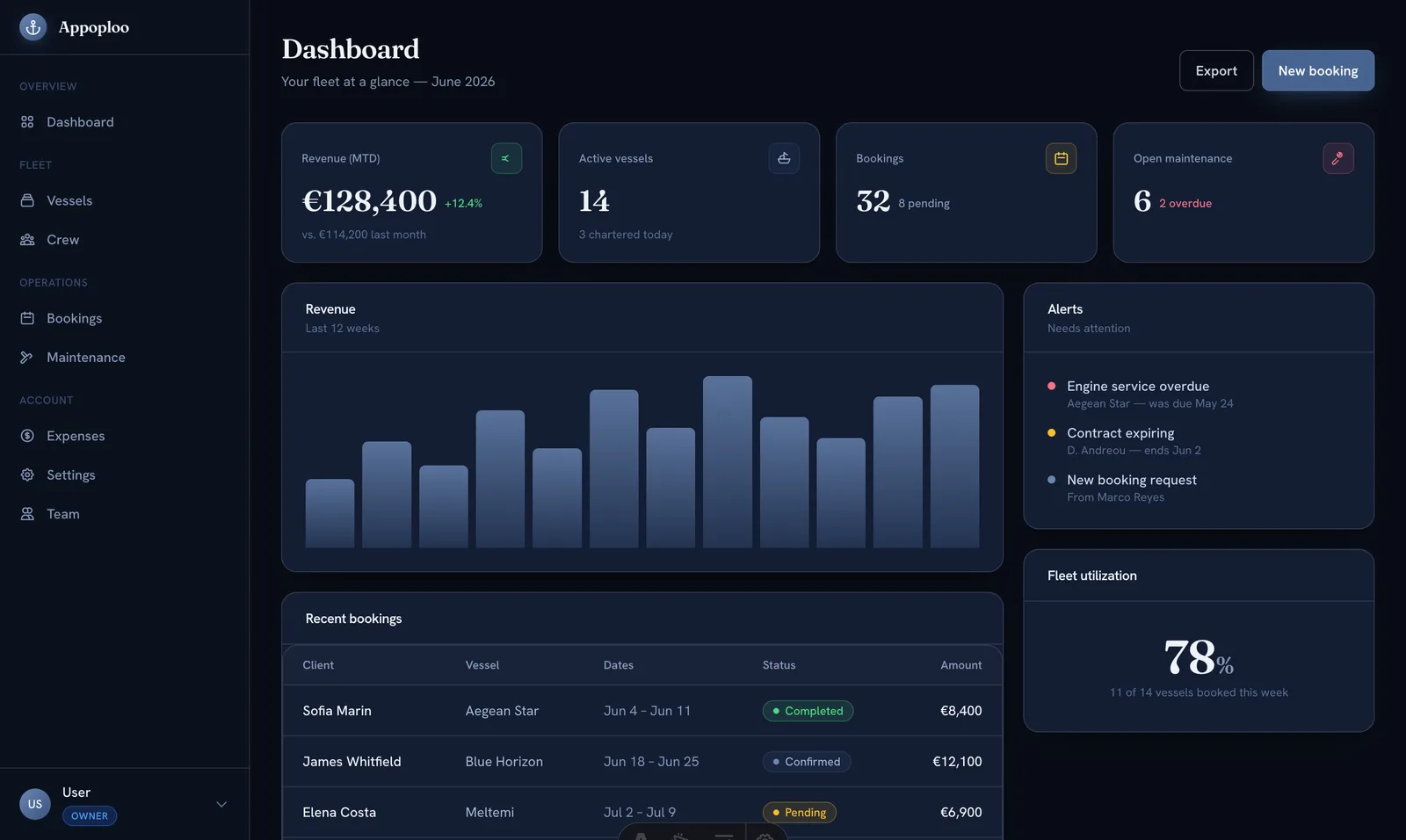The width and height of the screenshot is (1406, 840).
Task: Click the Settings gear icon in the sidebar
Action: coord(27,474)
